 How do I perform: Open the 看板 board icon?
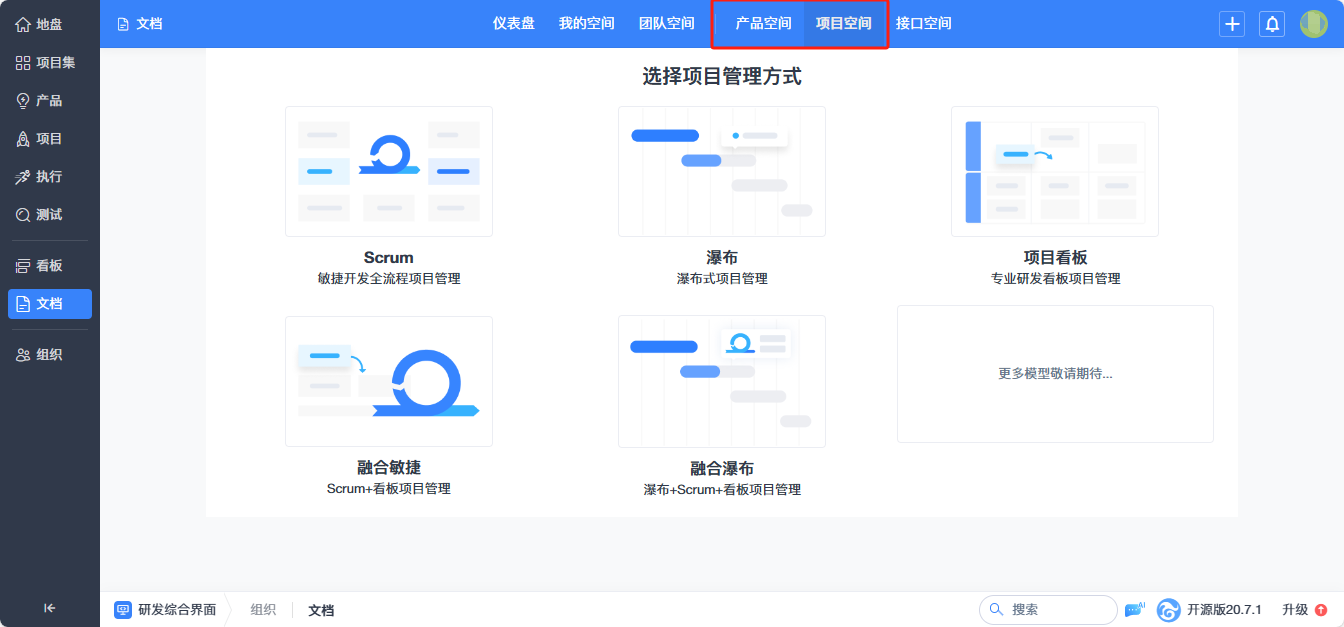click(x=23, y=266)
